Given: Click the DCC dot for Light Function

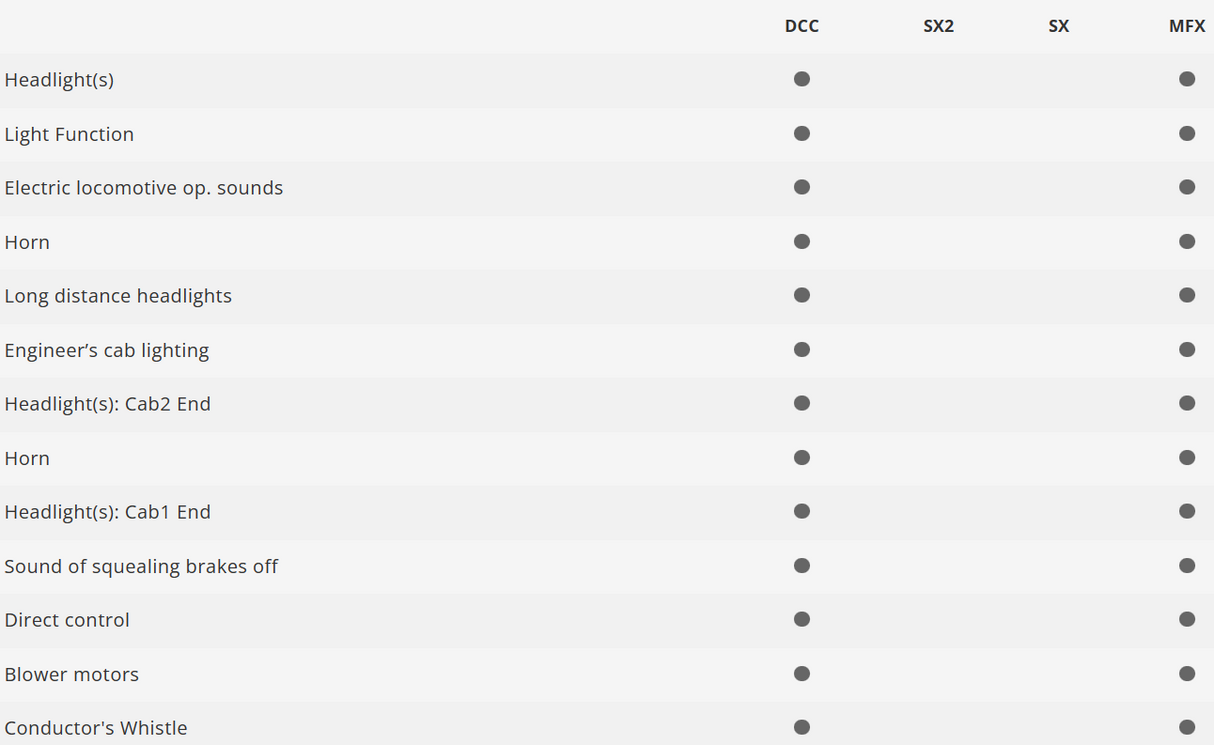Looking at the screenshot, I should (802, 133).
